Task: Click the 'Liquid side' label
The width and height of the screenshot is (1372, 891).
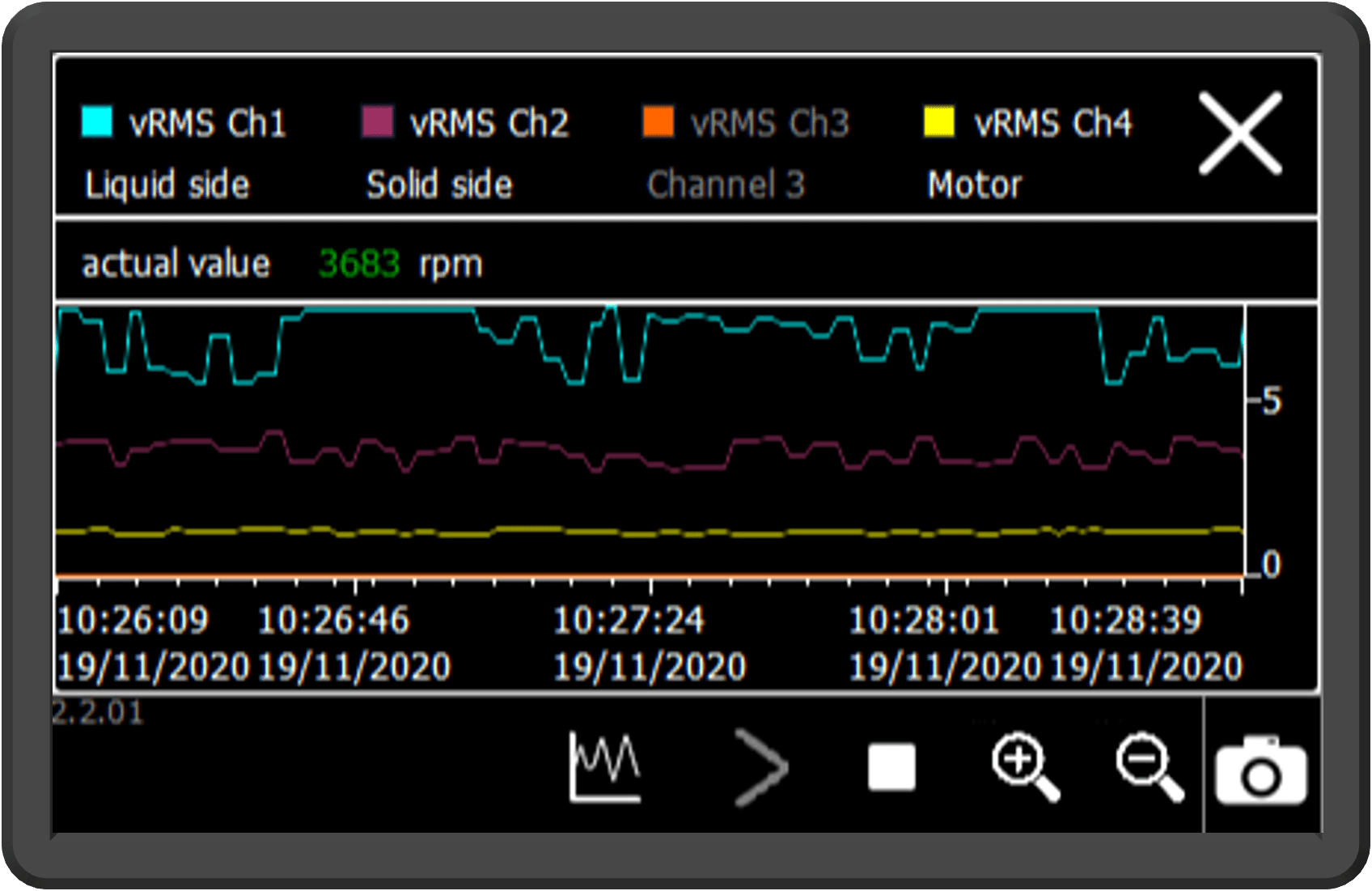Action: 167,185
